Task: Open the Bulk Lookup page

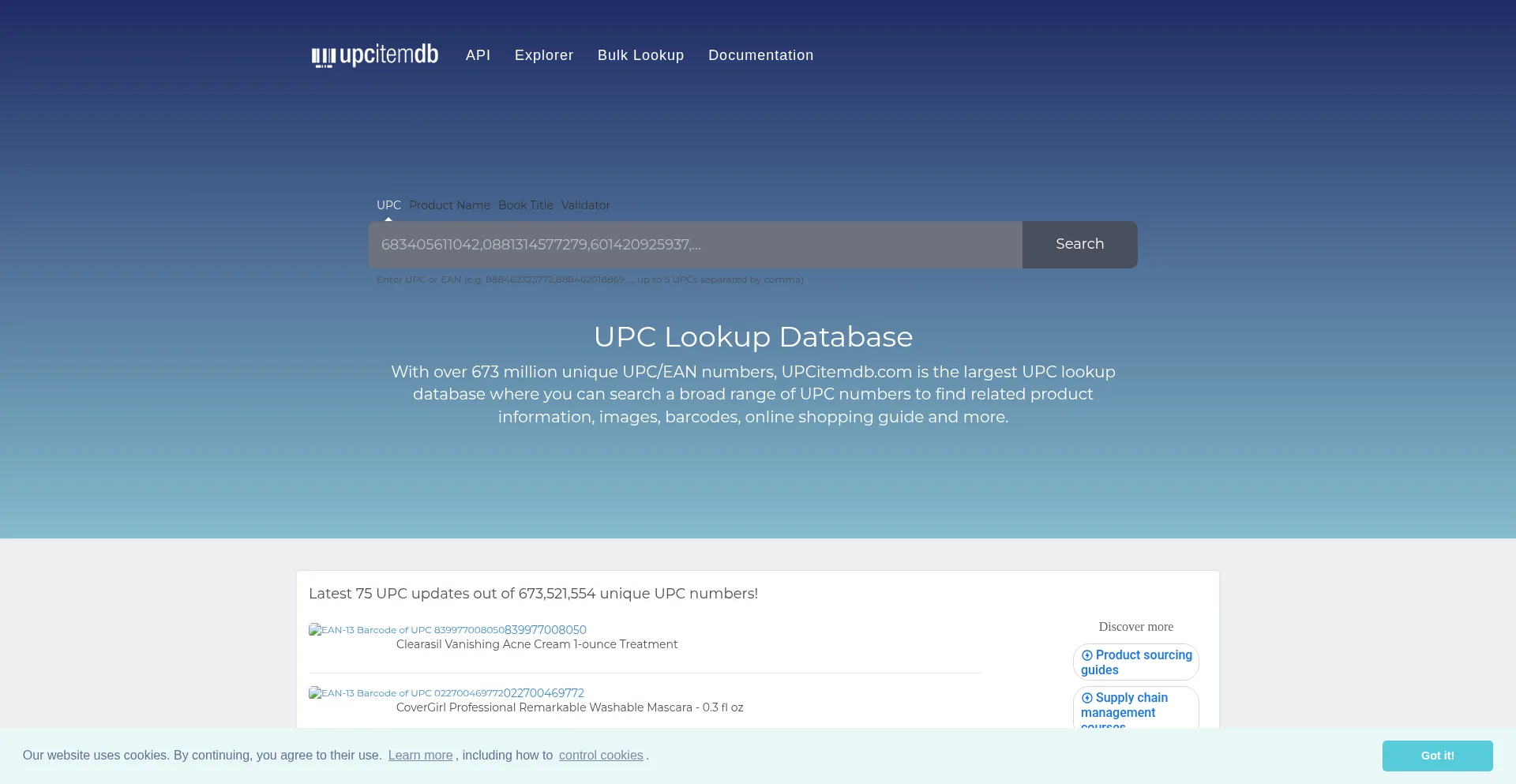Action: click(640, 55)
